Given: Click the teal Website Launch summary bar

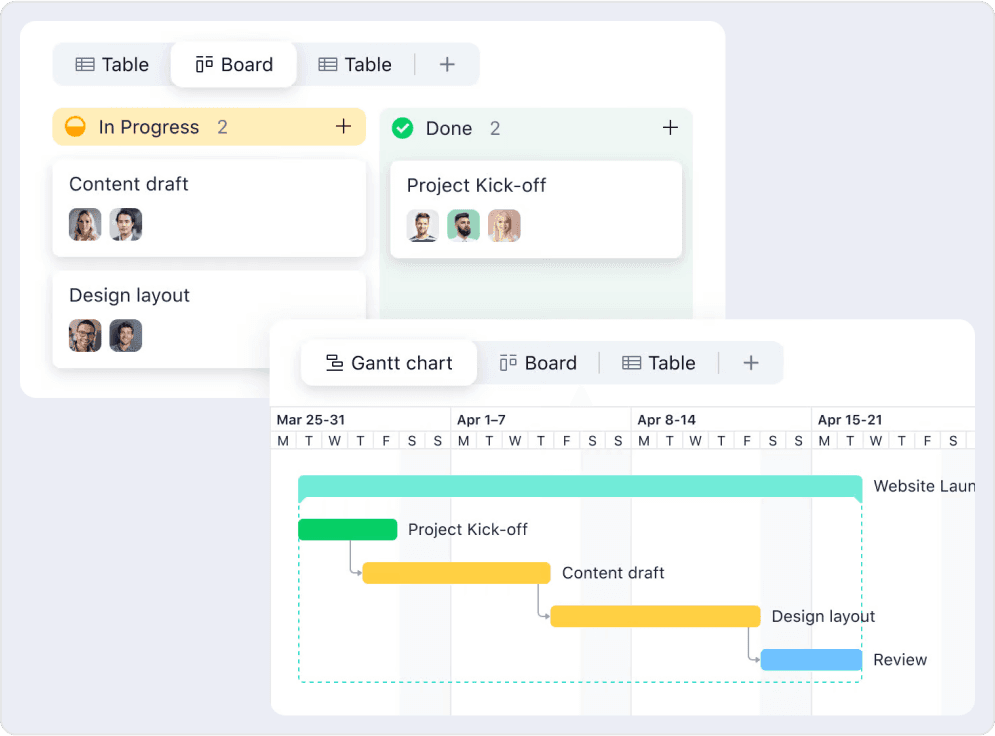Looking at the screenshot, I should coord(579,486).
